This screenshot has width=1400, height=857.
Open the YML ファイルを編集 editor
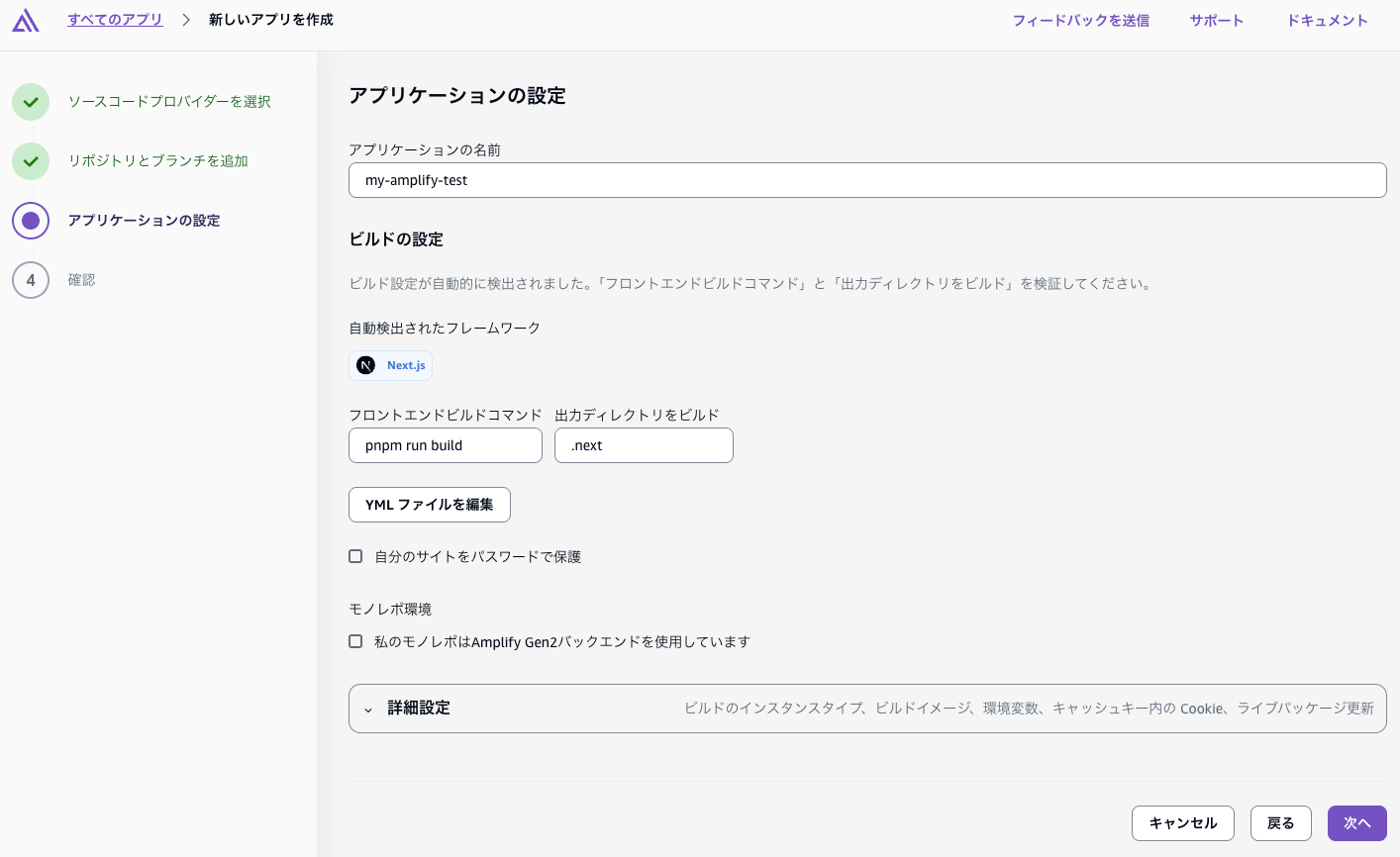point(430,505)
